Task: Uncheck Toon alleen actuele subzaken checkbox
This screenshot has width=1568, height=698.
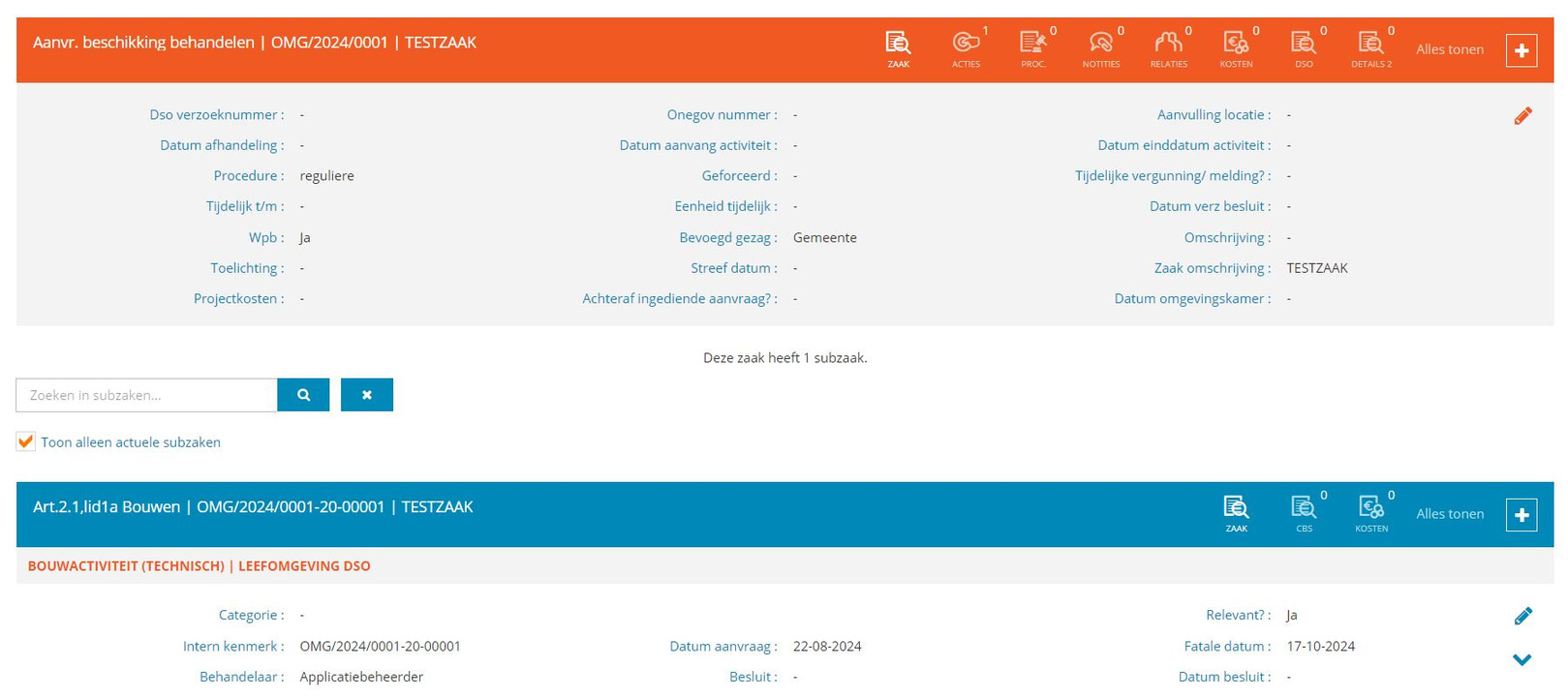Action: coord(26,441)
